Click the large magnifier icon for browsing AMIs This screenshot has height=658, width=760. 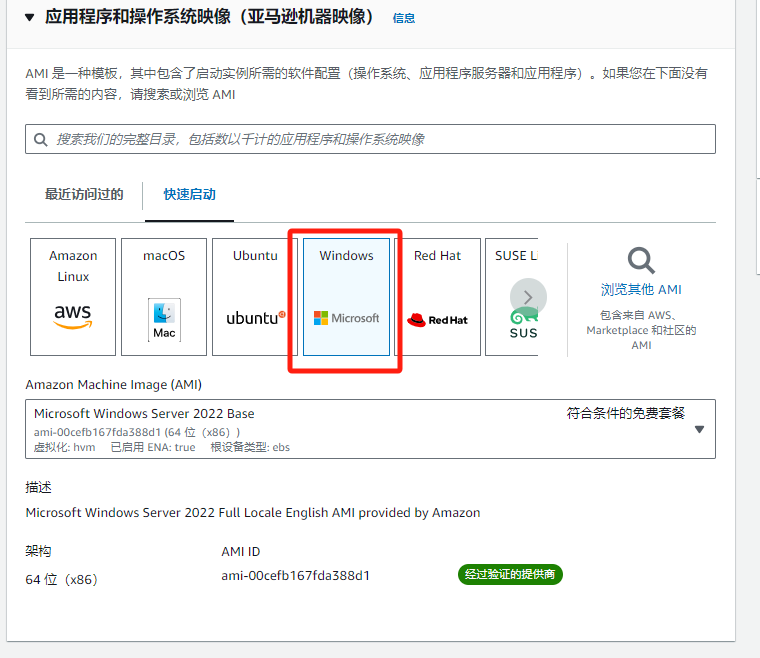tap(641, 261)
